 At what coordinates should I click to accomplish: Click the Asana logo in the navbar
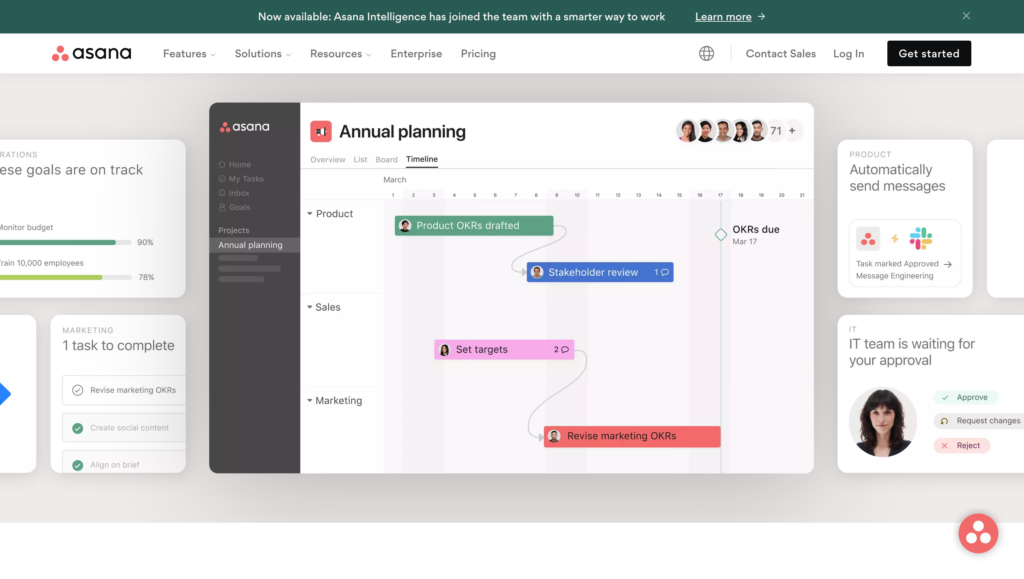[x=91, y=54]
